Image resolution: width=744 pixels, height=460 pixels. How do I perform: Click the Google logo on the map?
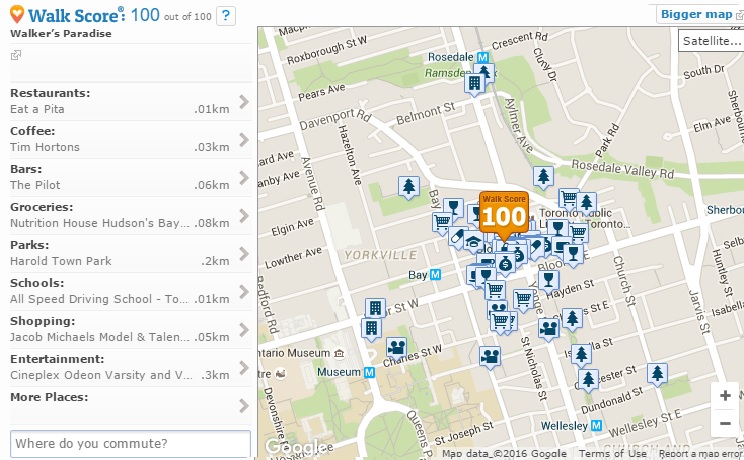(x=296, y=447)
